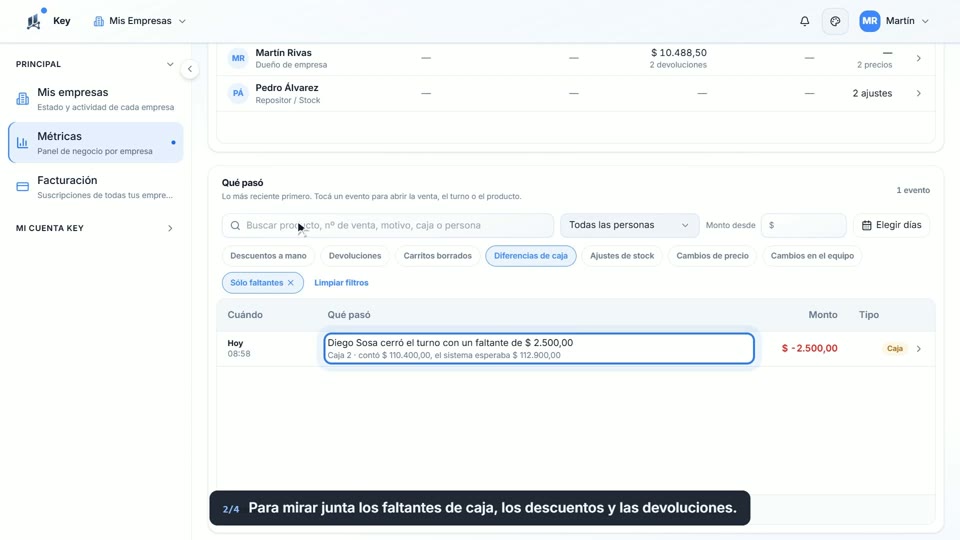Image resolution: width=960 pixels, height=540 pixels.
Task: Click the Hoy 08:58 timestamp
Action: [x=239, y=348]
